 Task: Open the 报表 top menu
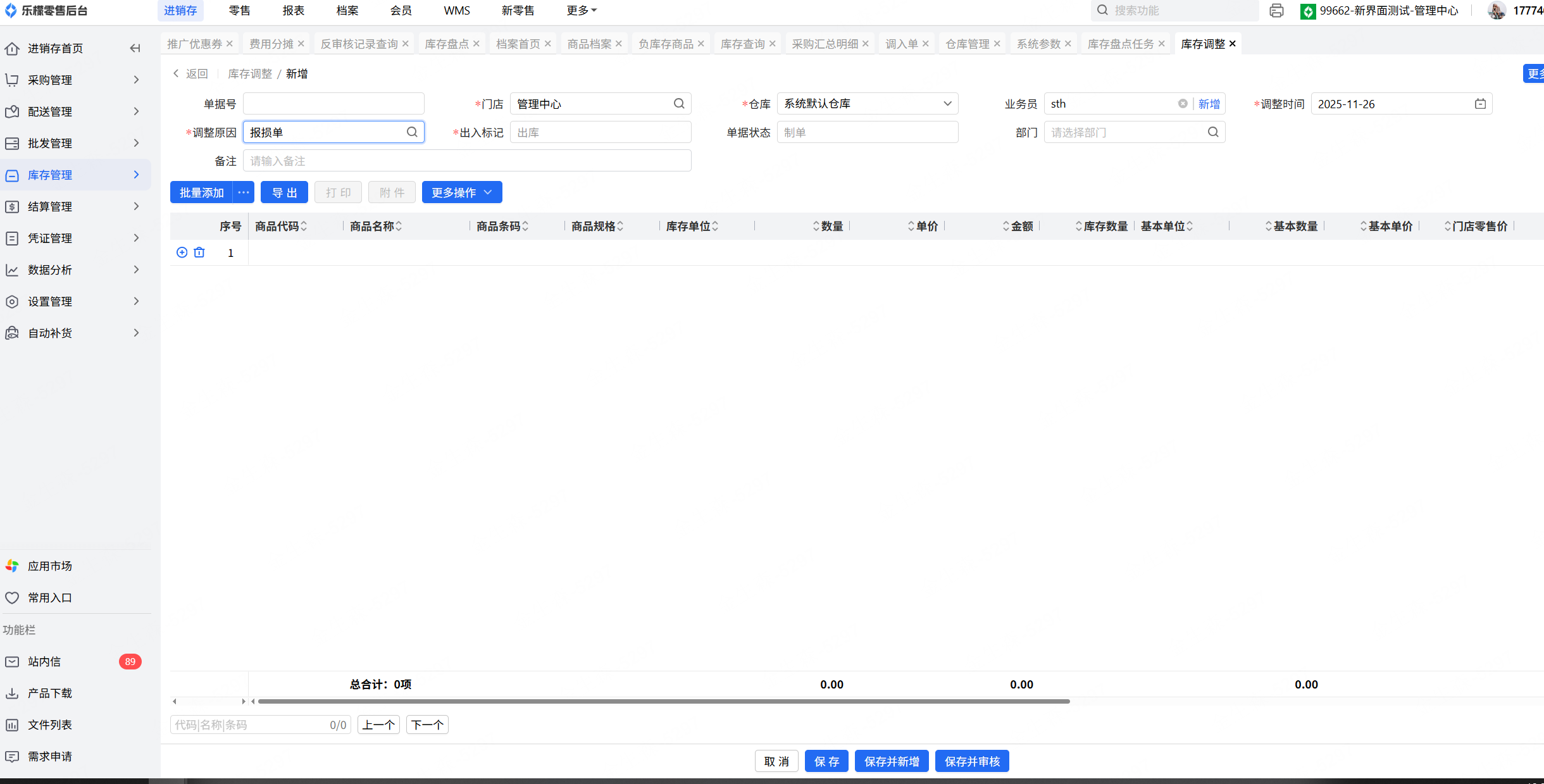[293, 11]
